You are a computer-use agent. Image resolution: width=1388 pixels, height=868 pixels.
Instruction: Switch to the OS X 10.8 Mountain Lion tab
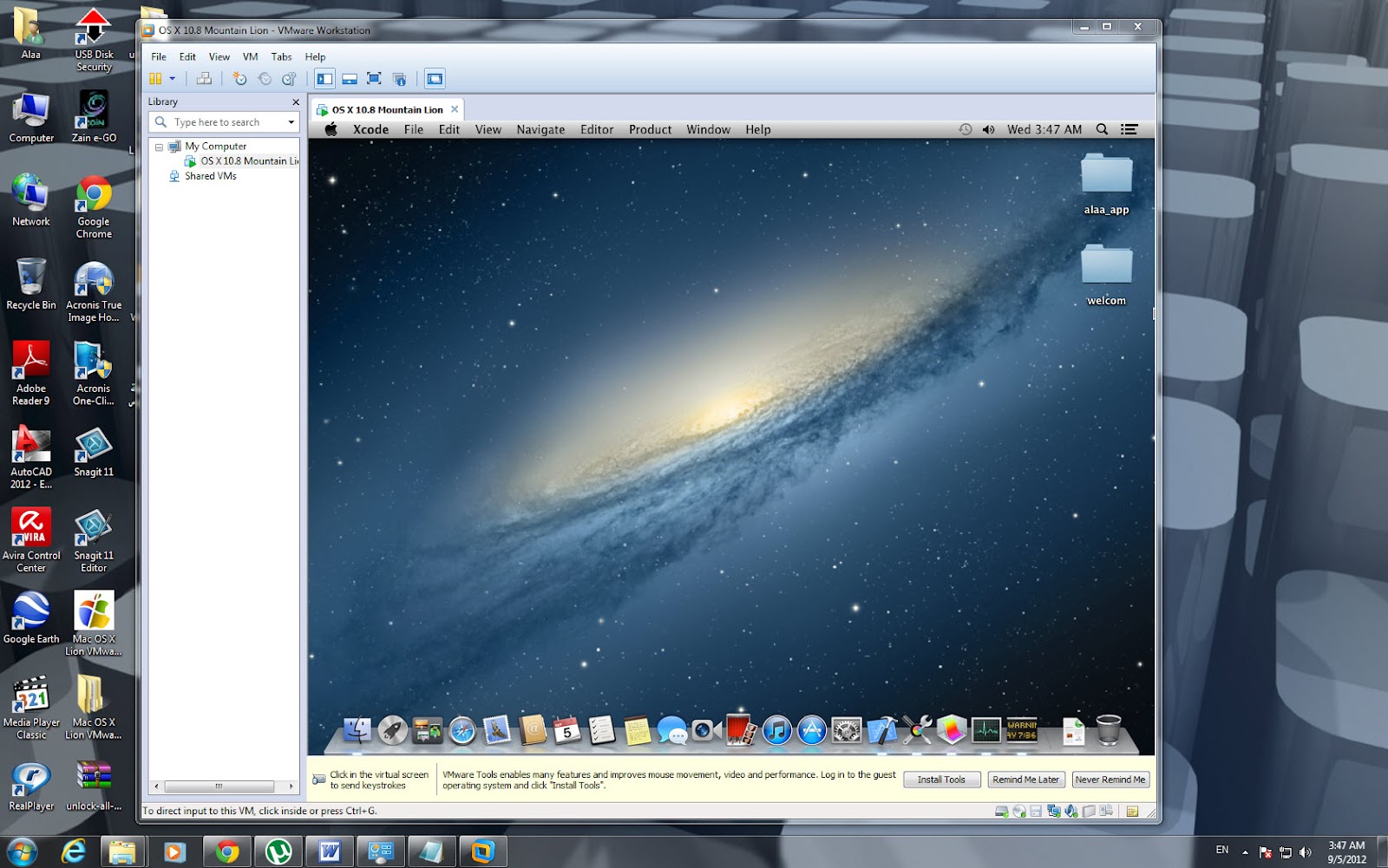(387, 110)
